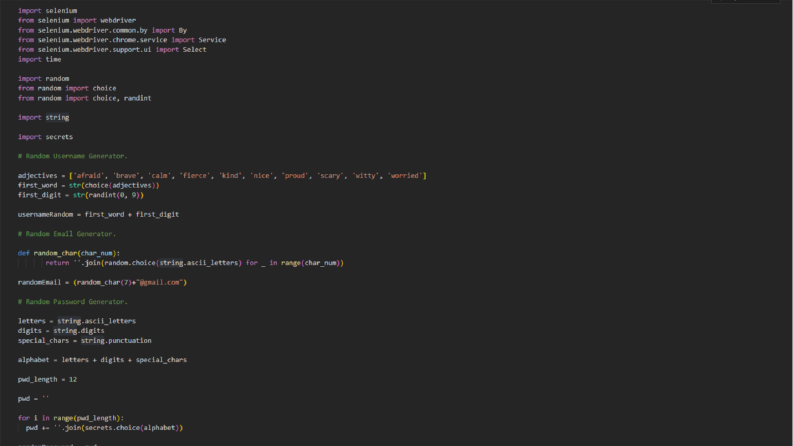
Task: Click the '@gmail.com' string
Action: [159, 282]
